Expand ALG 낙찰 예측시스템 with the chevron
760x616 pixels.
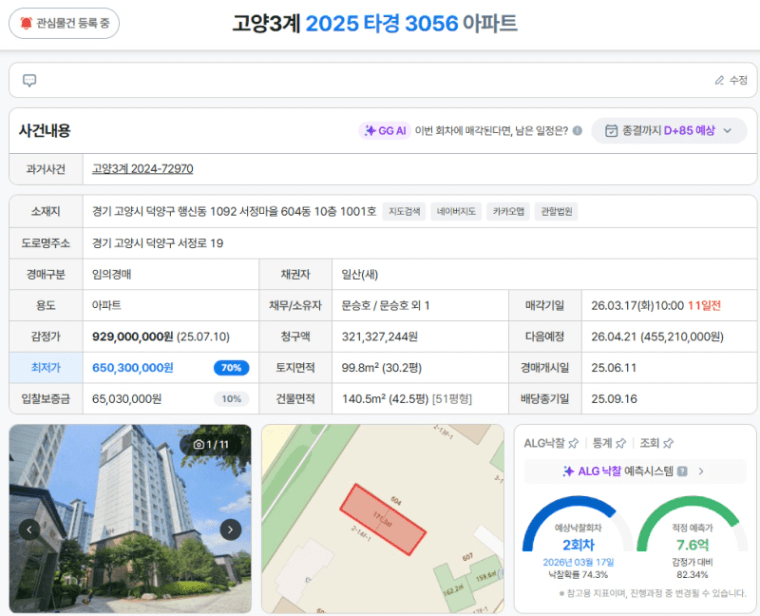[701, 471]
